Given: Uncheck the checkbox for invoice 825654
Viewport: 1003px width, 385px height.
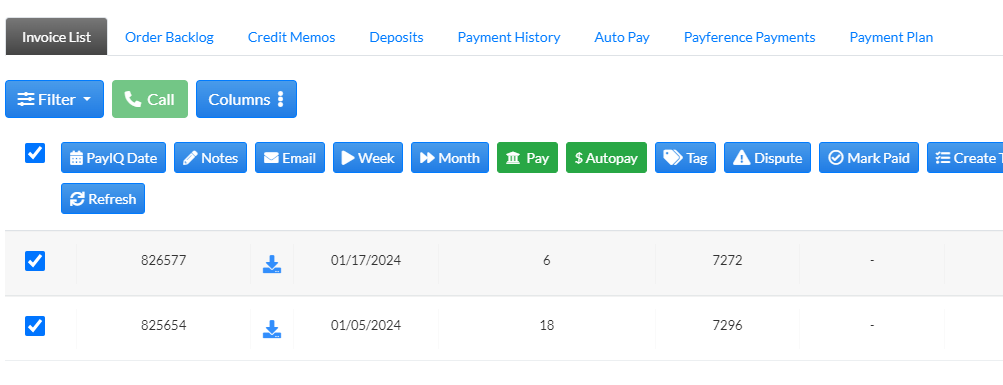Looking at the screenshot, I should pos(35,326).
